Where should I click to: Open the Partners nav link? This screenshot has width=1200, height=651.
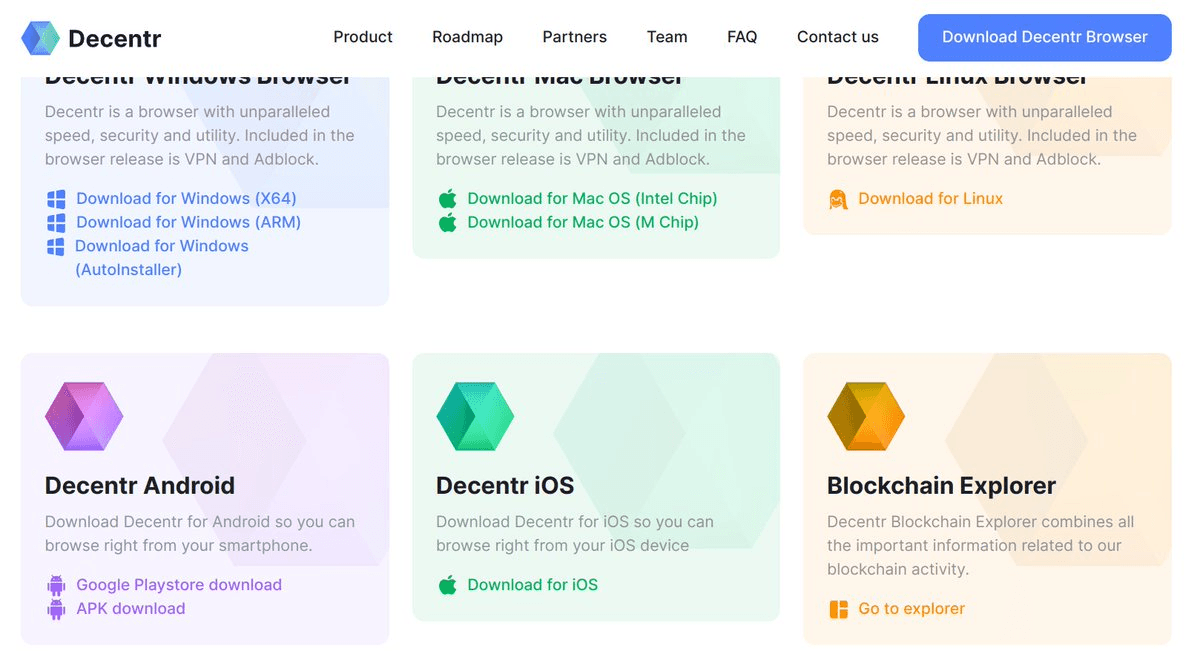574,37
